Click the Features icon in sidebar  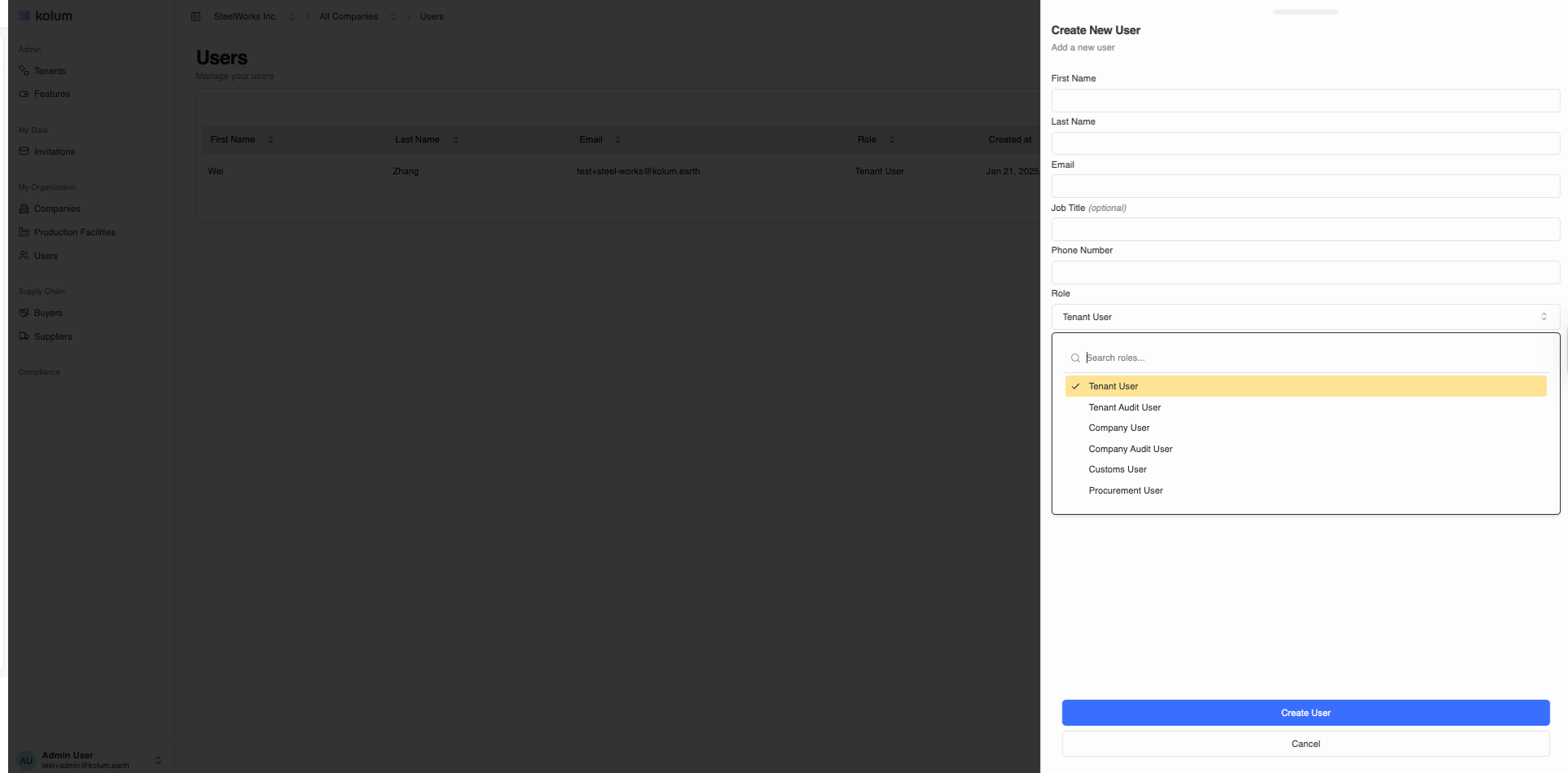tap(24, 94)
